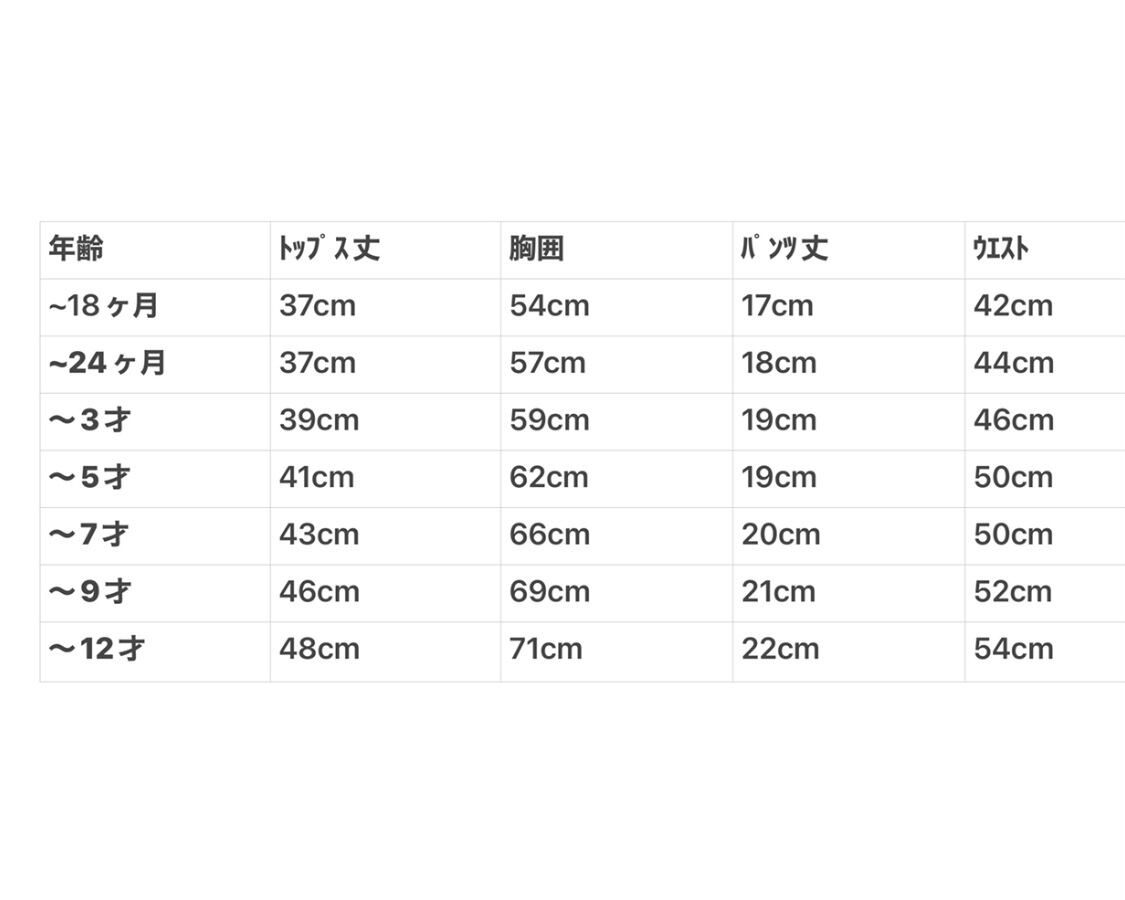1125x900 pixels.
Task: Select the パンツ丈 header cell
Action: coord(784,249)
